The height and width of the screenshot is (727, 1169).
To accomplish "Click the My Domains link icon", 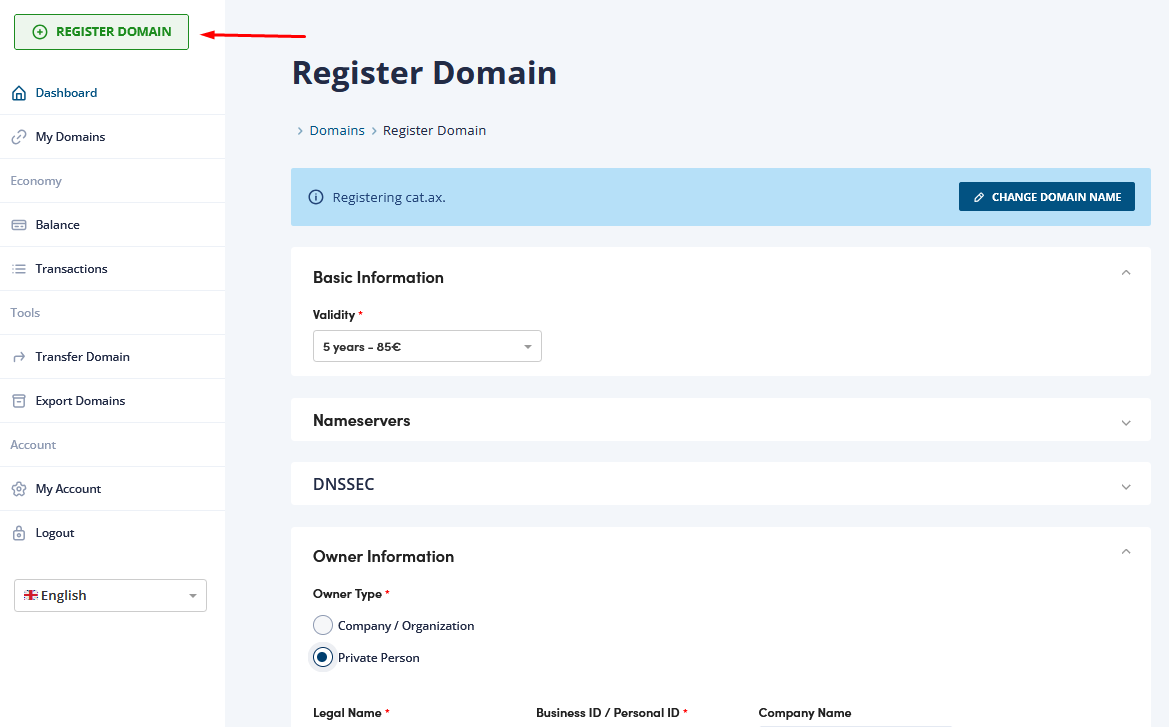I will (x=18, y=137).
